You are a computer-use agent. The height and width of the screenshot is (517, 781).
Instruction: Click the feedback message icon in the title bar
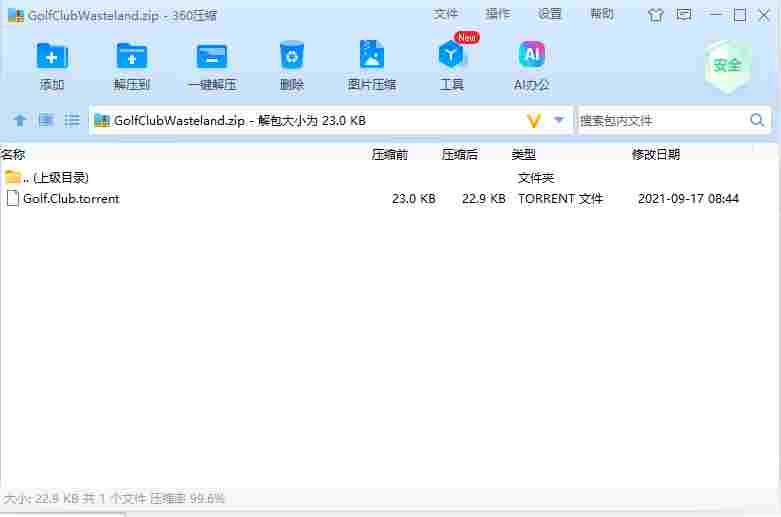pyautogui.click(x=684, y=15)
